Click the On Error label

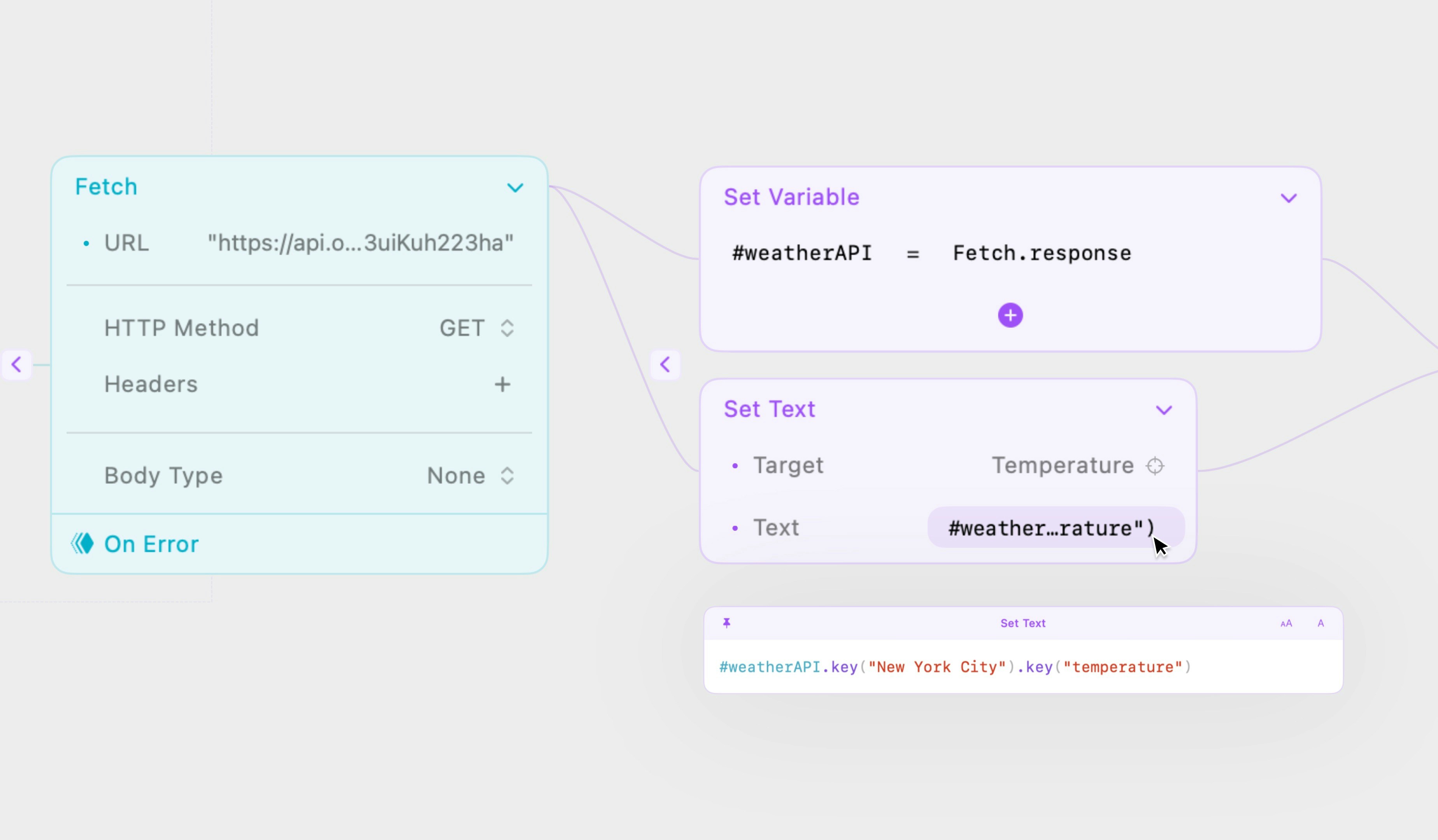[x=151, y=544]
